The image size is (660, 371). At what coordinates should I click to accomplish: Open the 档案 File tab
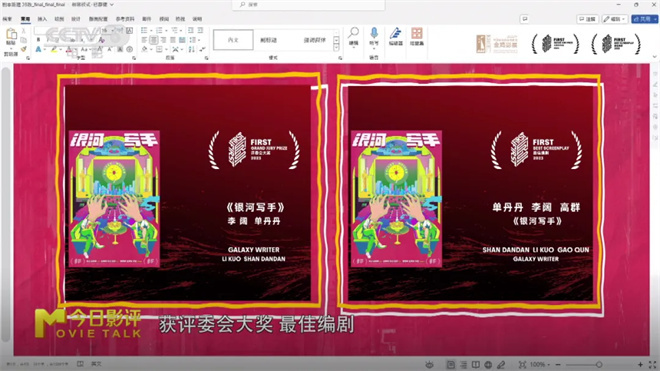point(7,19)
